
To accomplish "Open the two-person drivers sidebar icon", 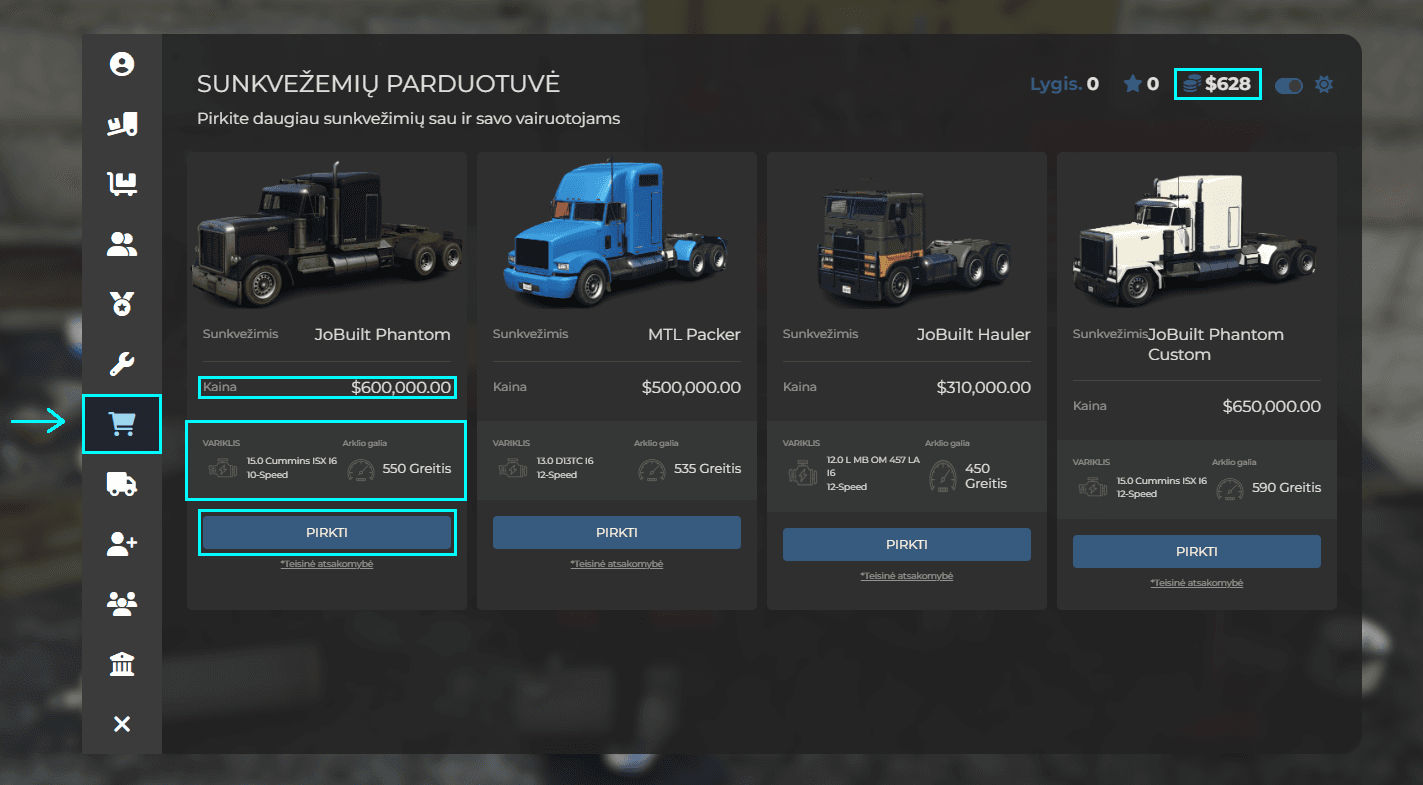I will 122,244.
